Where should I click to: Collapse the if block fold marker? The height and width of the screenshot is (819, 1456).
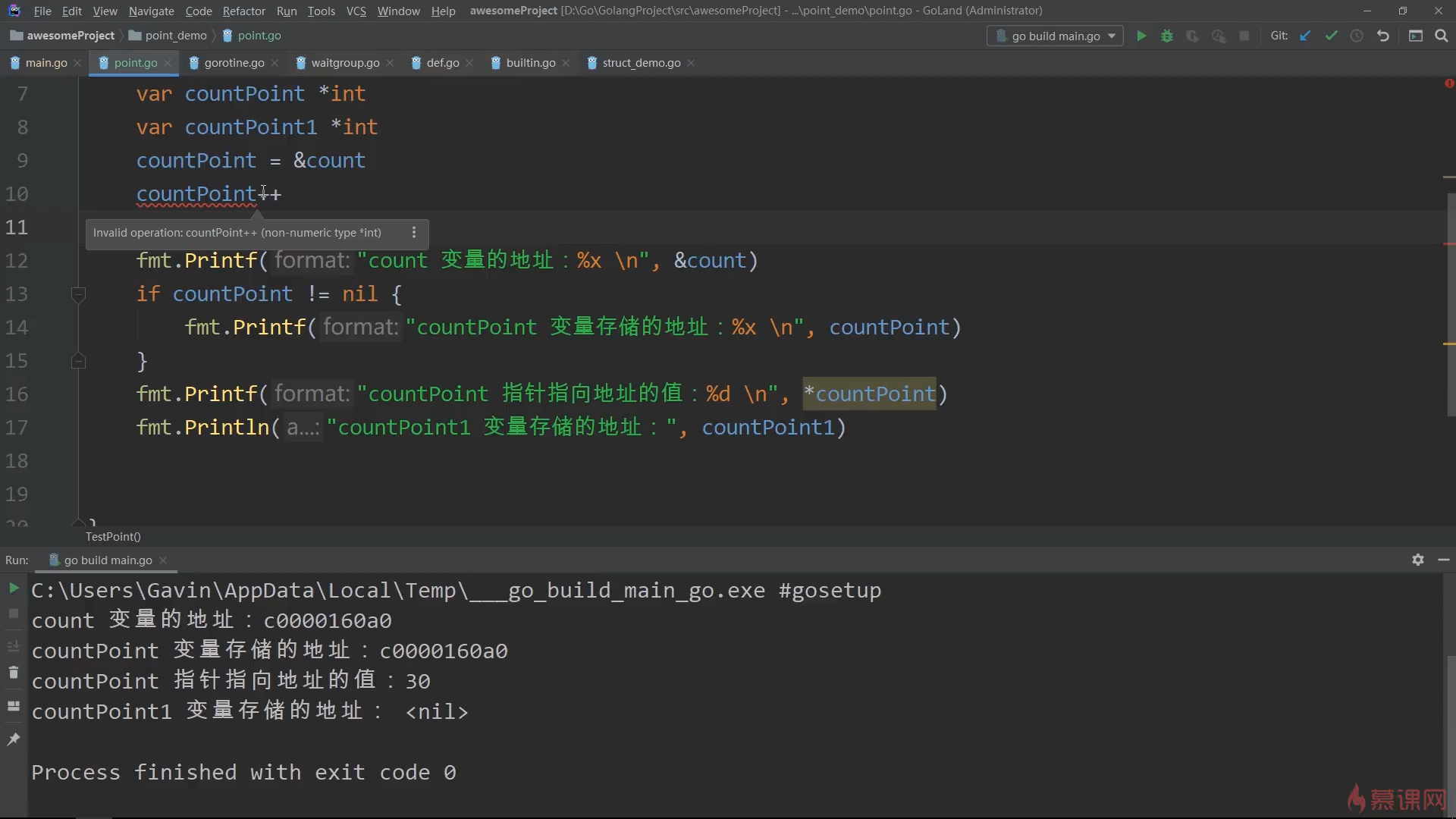click(78, 293)
